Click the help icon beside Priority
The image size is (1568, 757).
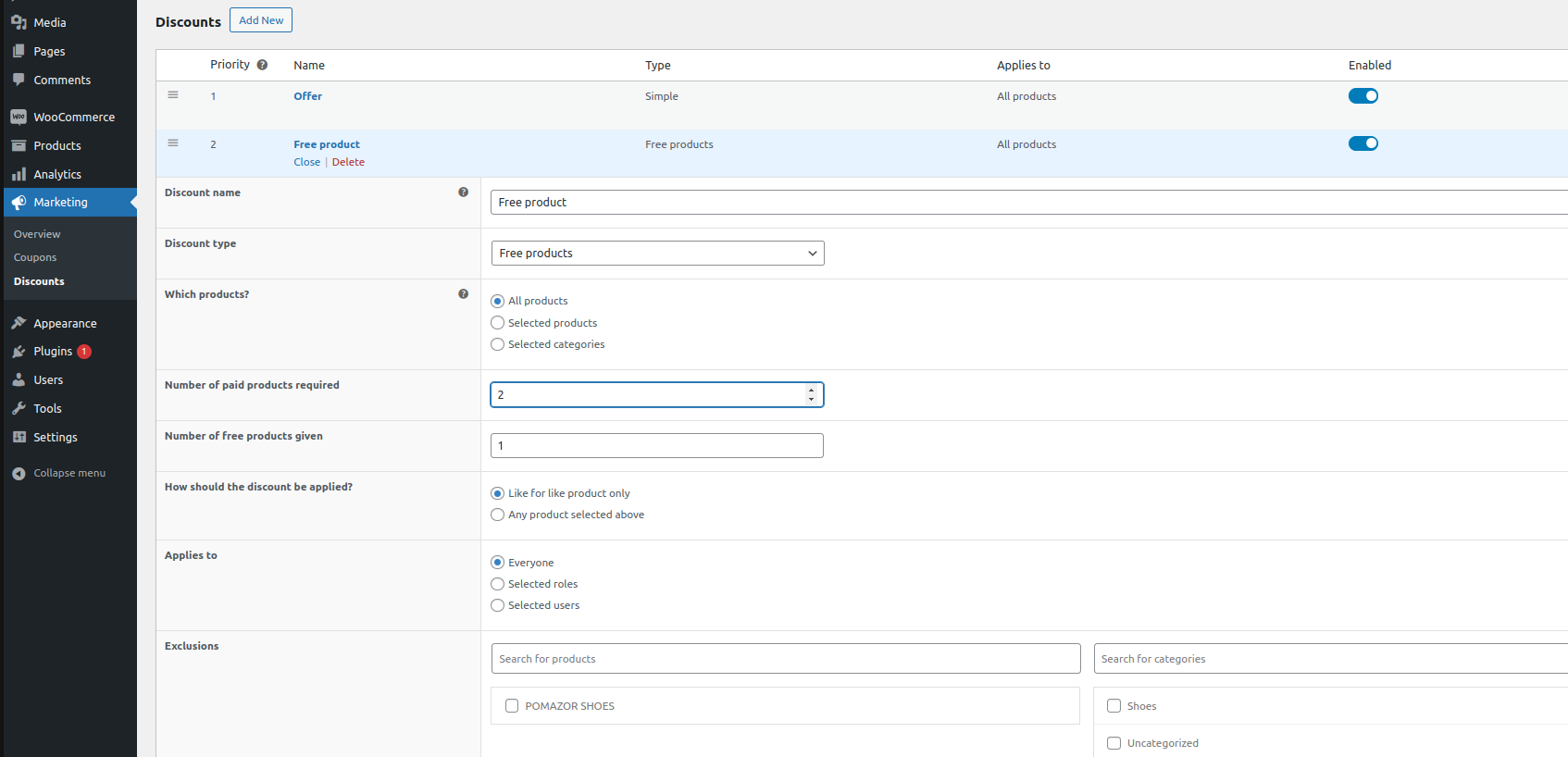[x=262, y=65]
